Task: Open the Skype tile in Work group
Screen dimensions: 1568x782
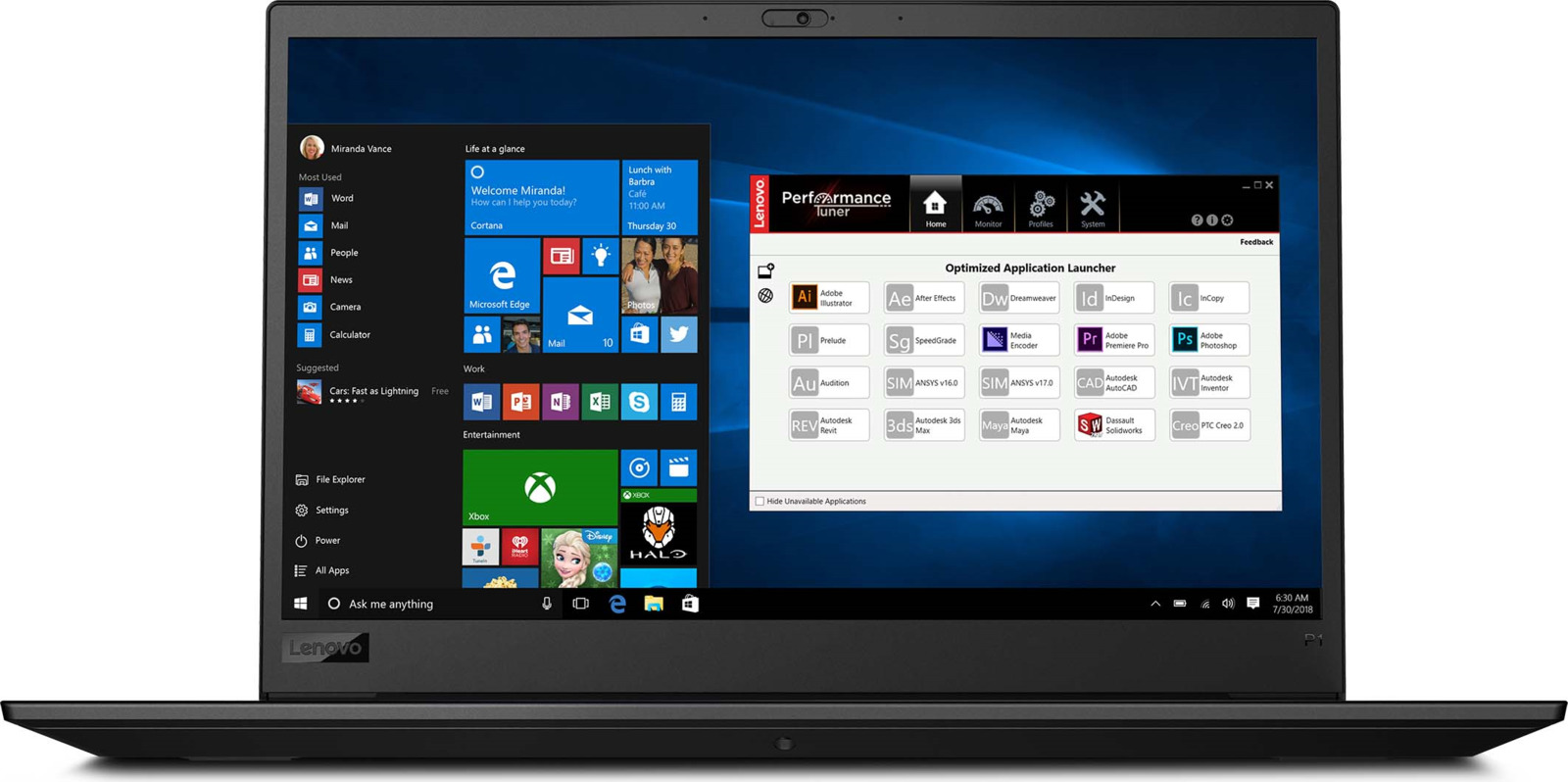Action: (x=639, y=402)
